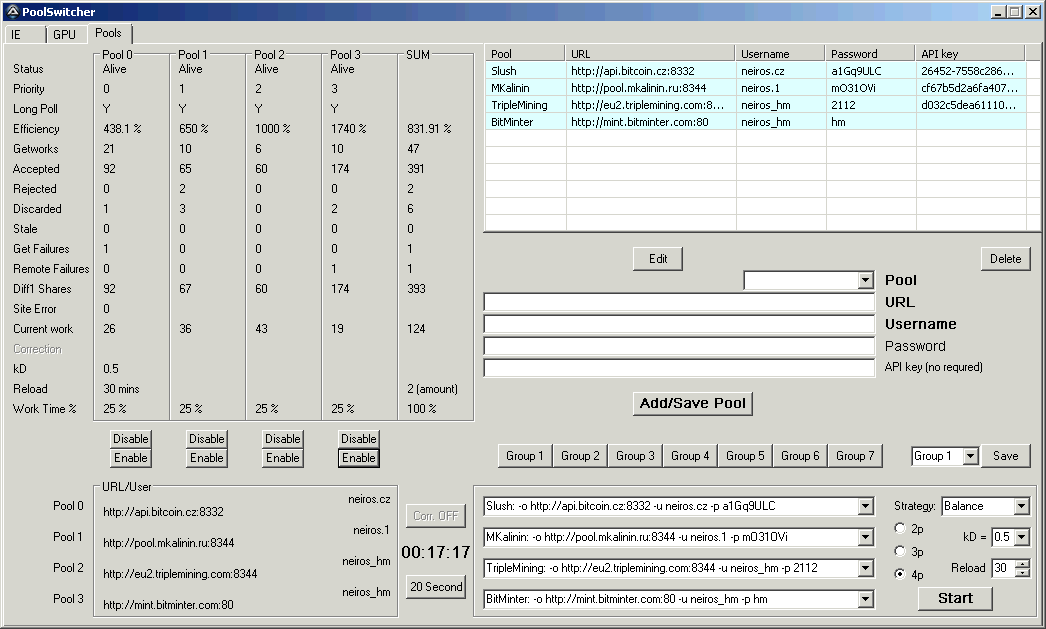Click the API key input field

click(679, 368)
